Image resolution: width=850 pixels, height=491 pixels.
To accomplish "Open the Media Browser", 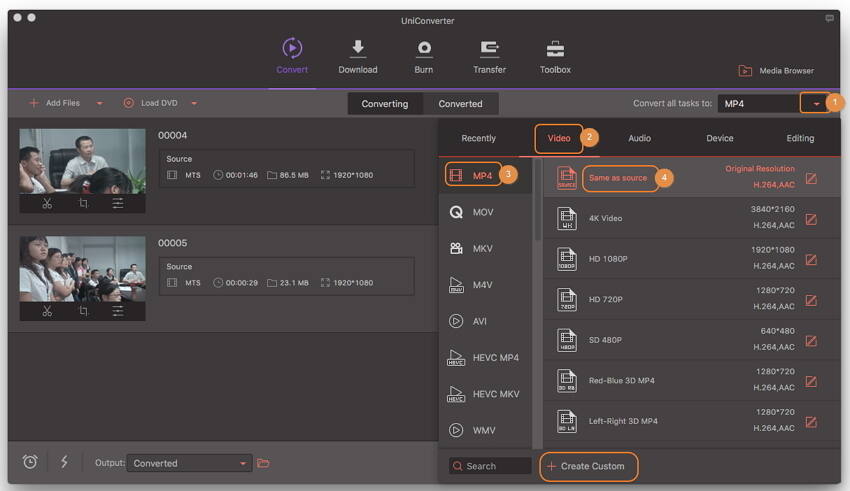I will tap(776, 70).
